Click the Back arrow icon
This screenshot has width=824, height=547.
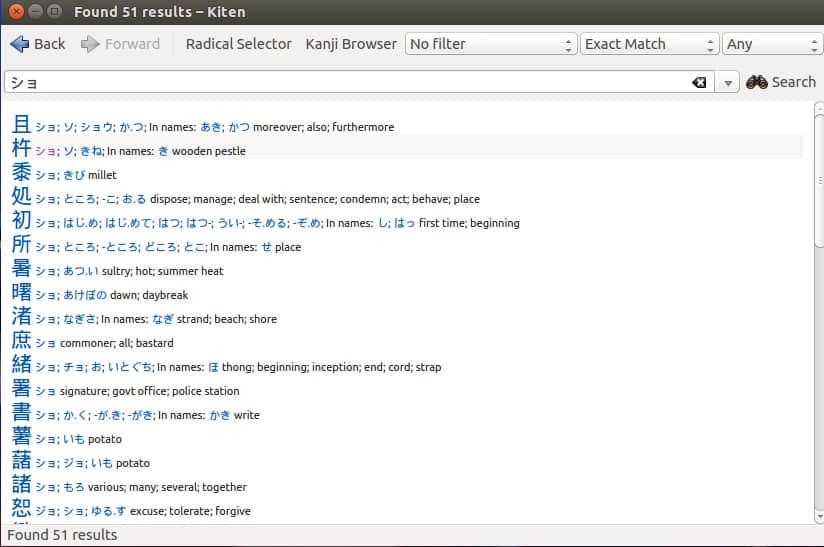coord(19,44)
